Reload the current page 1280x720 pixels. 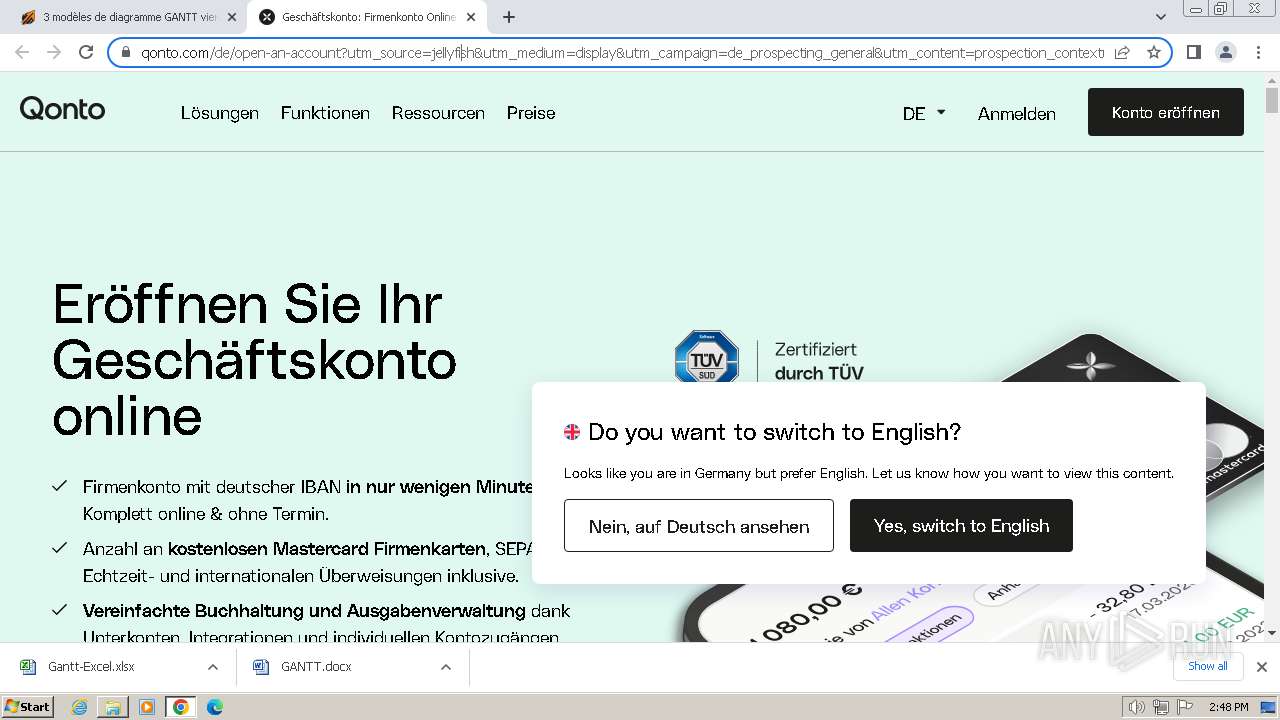pyautogui.click(x=86, y=52)
